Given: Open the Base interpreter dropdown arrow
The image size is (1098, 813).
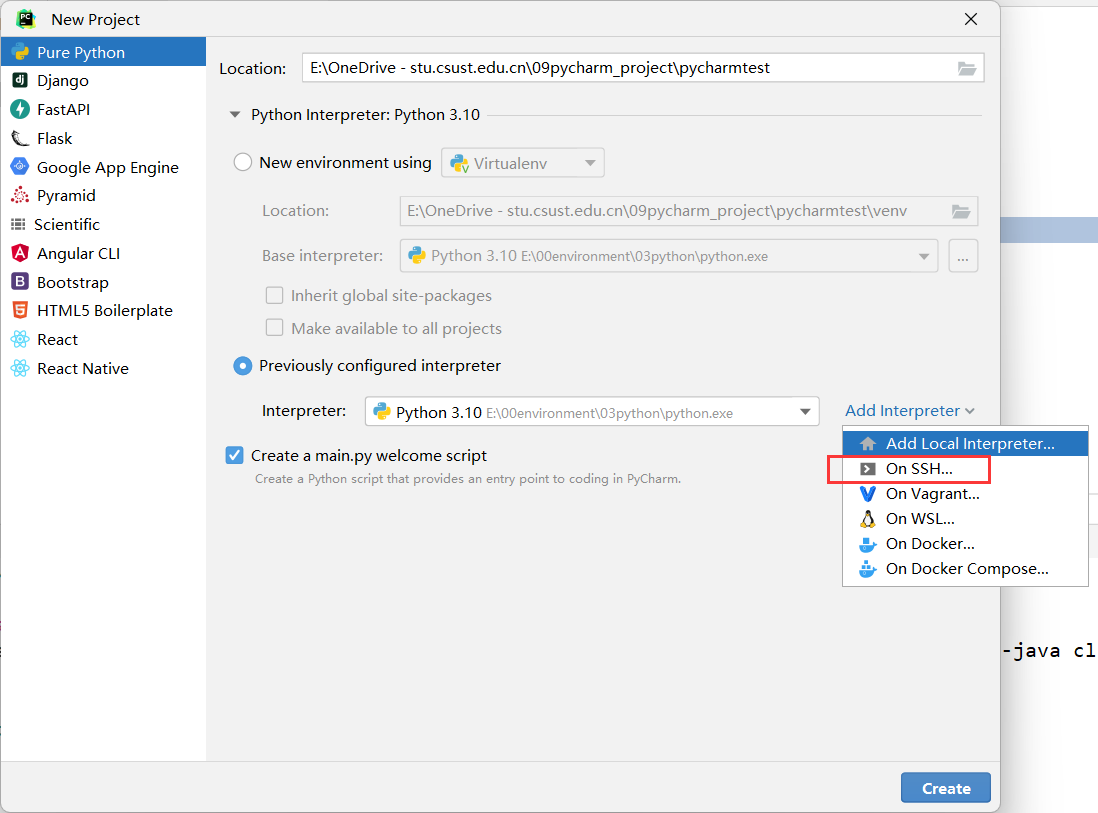Looking at the screenshot, I should coord(924,256).
